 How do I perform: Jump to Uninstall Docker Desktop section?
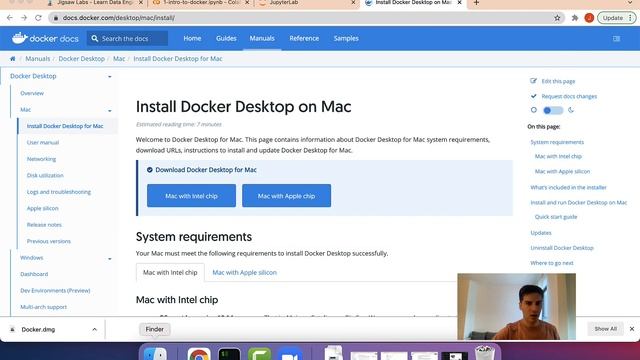[x=562, y=248]
